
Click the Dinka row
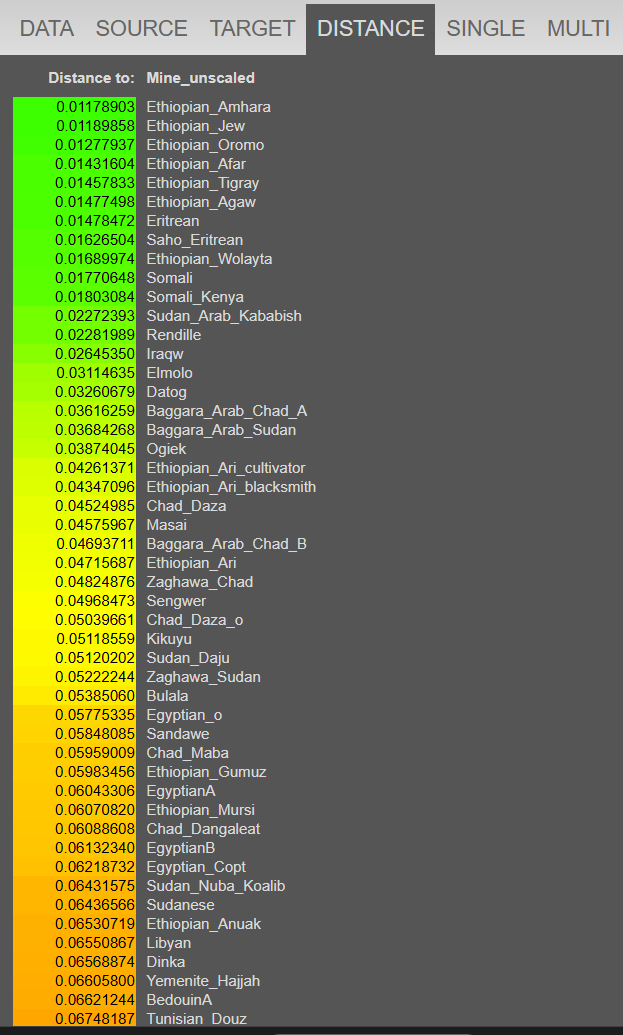pyautogui.click(x=166, y=962)
